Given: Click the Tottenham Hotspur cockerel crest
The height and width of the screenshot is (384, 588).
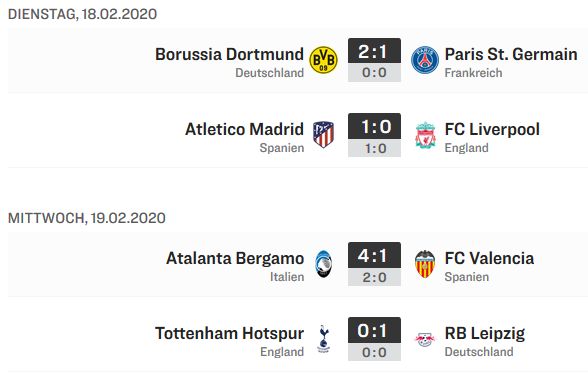Looking at the screenshot, I should (324, 339).
